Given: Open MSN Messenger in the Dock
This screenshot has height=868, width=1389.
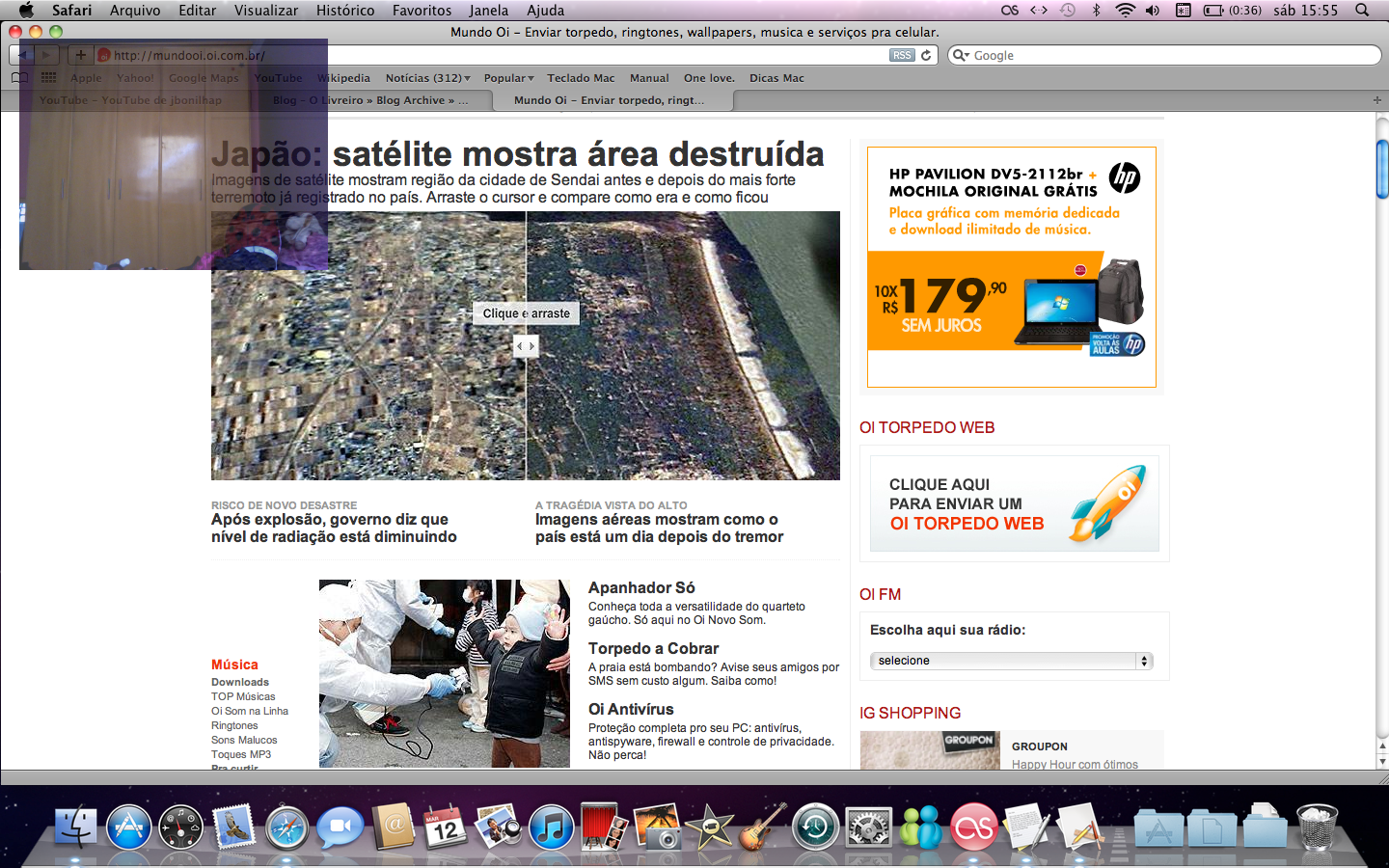Looking at the screenshot, I should pyautogui.click(x=921, y=827).
